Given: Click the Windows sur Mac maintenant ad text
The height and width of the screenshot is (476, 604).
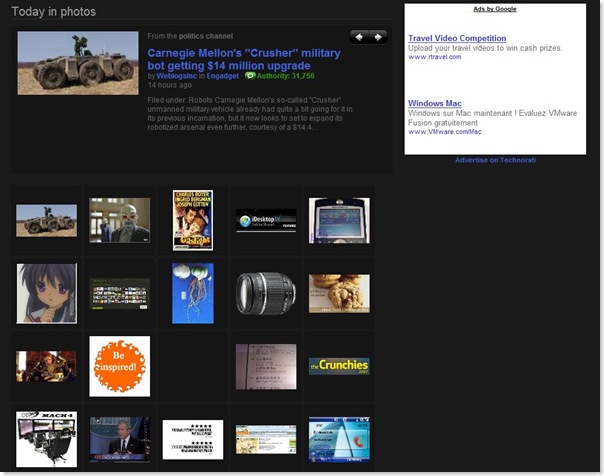Looking at the screenshot, I should (x=493, y=118).
